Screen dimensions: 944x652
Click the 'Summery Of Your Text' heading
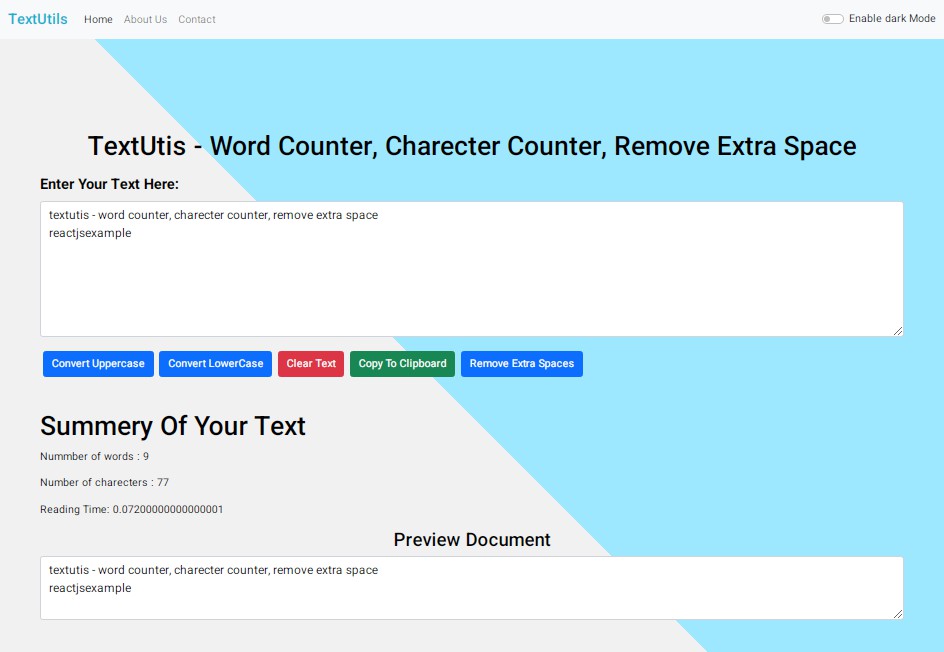click(x=173, y=426)
